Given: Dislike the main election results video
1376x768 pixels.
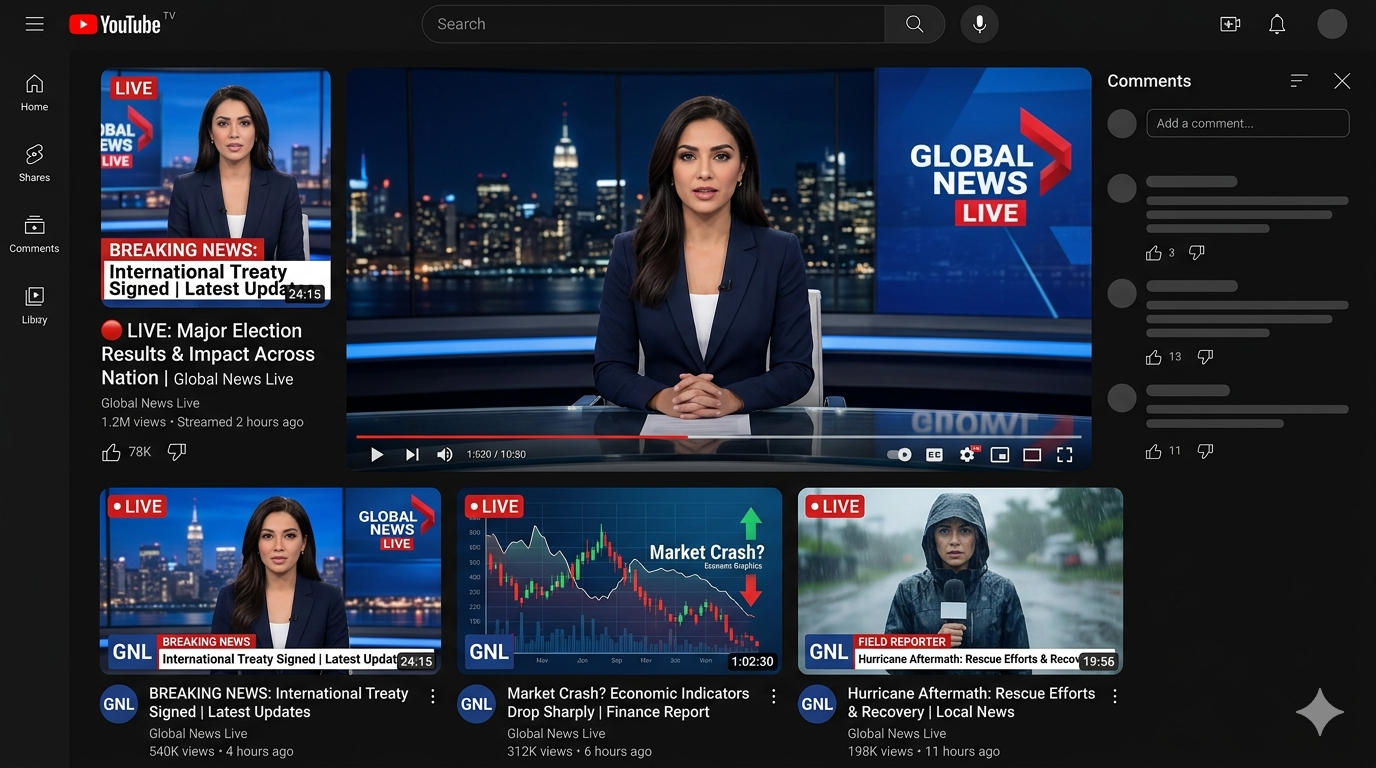Looking at the screenshot, I should pos(177,452).
